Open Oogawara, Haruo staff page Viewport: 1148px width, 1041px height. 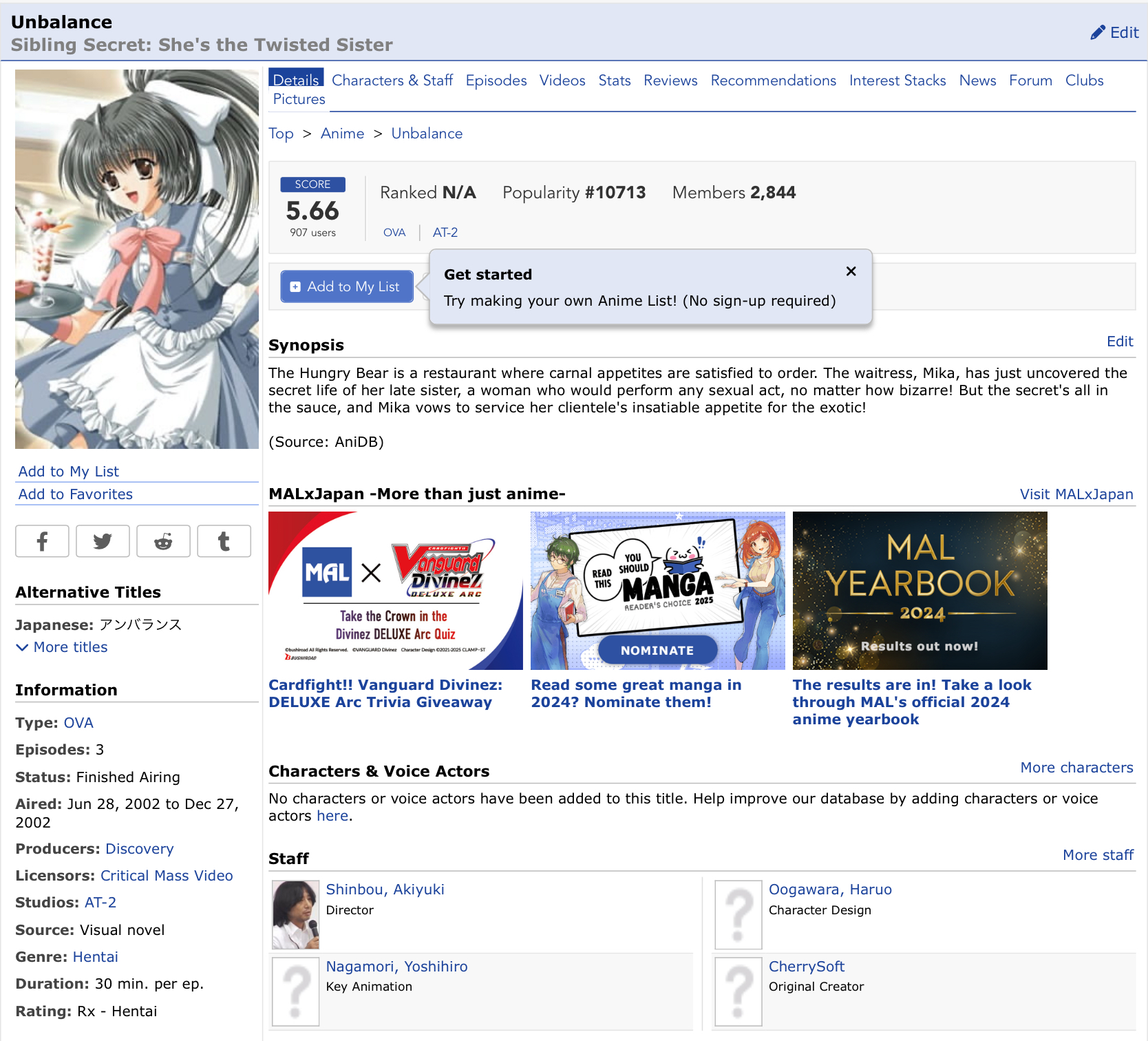[830, 890]
